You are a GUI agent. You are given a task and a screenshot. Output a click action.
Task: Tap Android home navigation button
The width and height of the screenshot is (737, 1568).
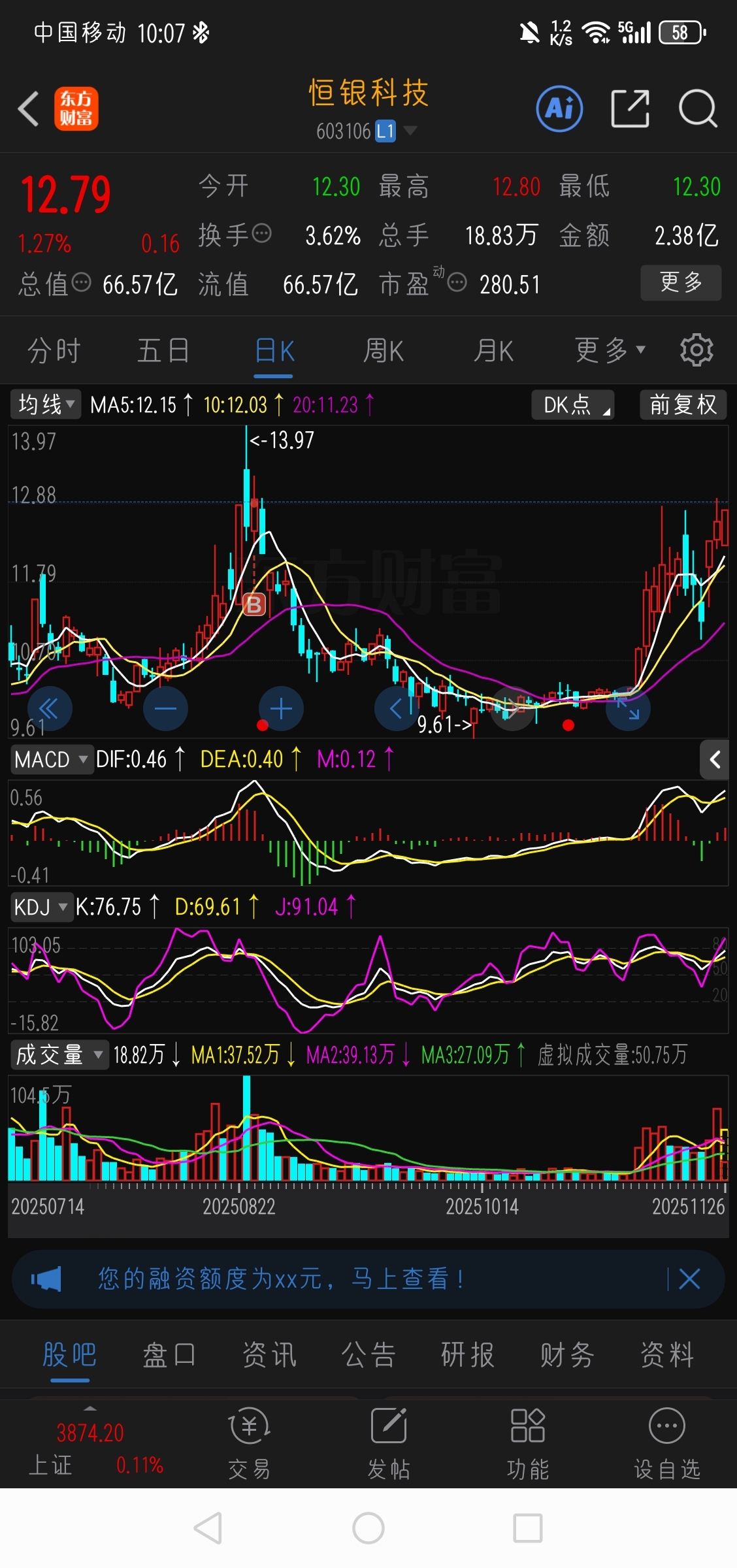tap(368, 1528)
